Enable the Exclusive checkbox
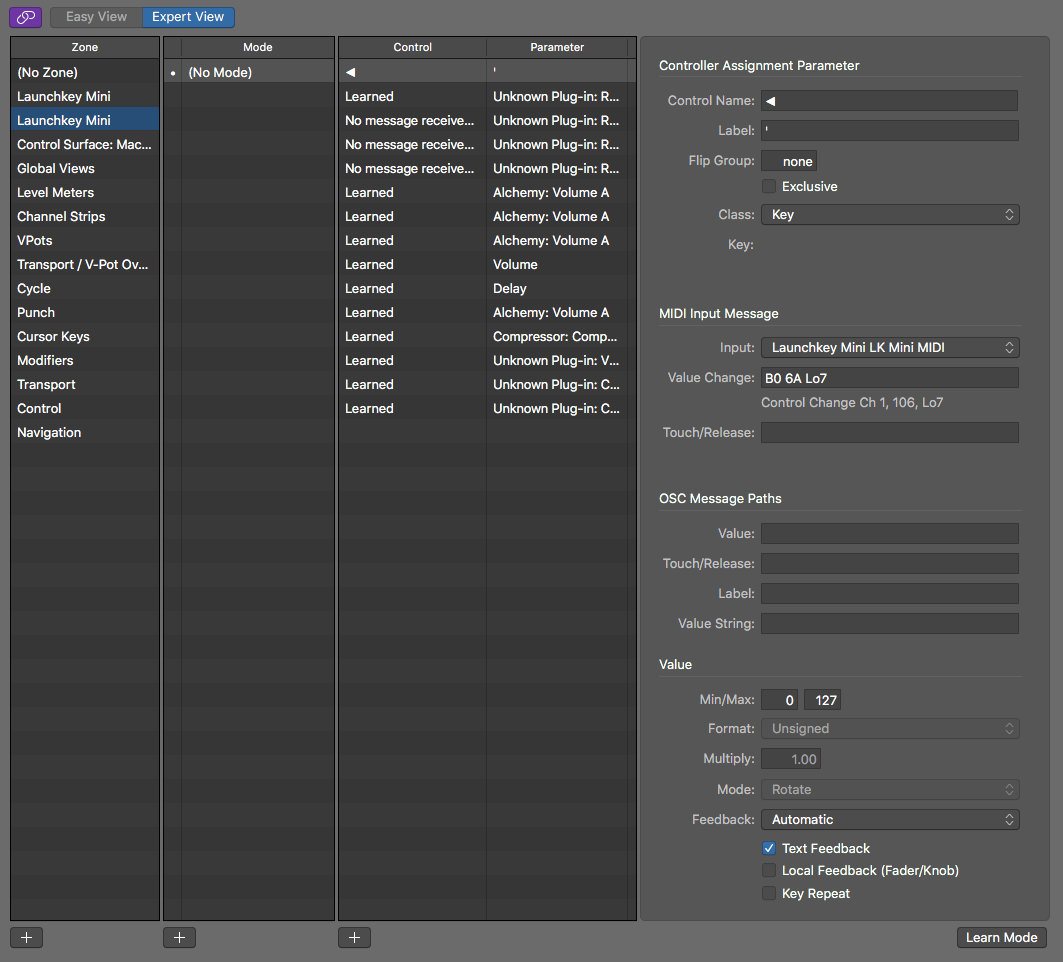The image size is (1063, 962). (769, 187)
